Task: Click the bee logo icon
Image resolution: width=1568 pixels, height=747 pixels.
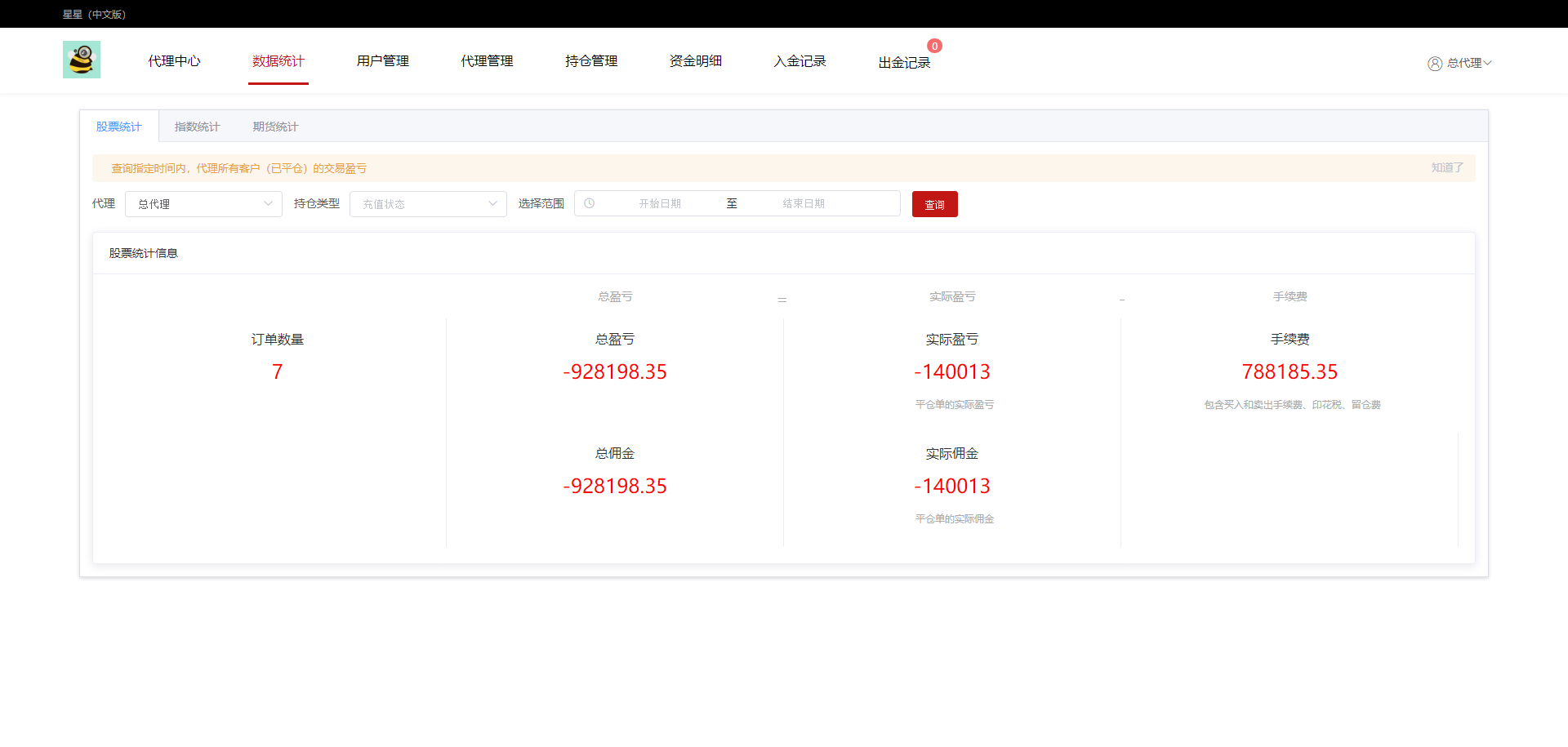Action: coord(81,59)
